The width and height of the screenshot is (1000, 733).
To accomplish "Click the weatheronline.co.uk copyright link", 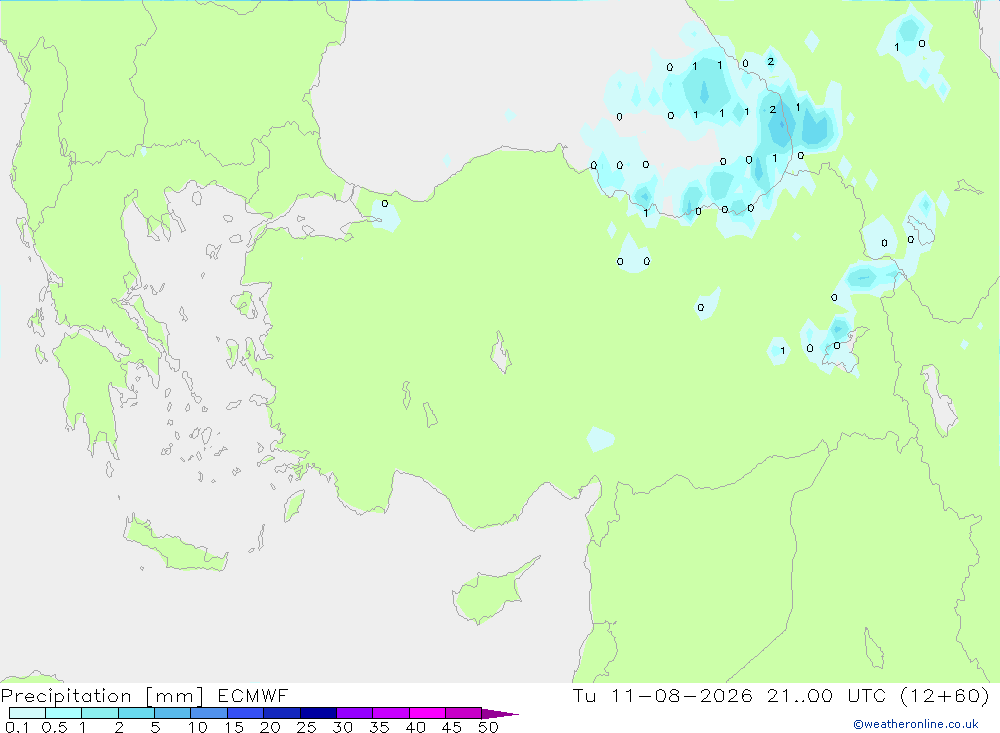I will 916,724.
